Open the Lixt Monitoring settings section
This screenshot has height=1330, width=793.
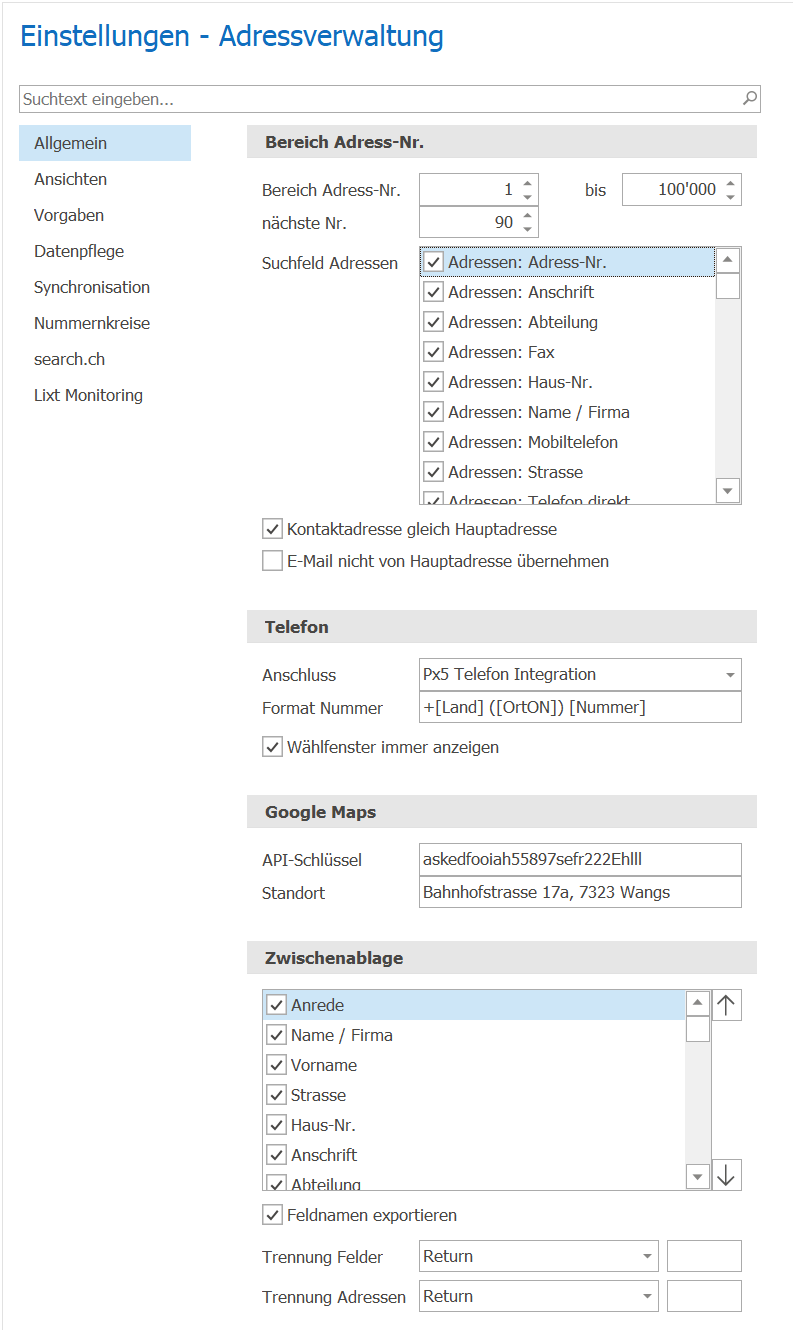point(105,395)
